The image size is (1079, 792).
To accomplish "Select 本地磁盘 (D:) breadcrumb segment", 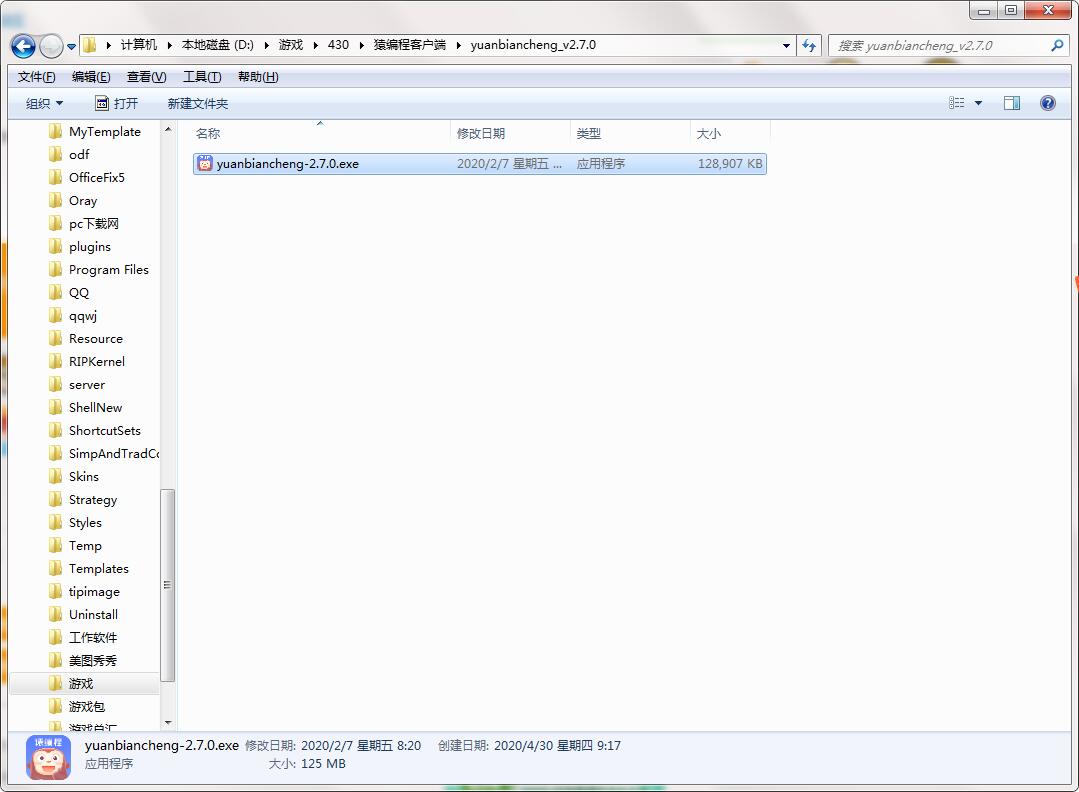I will click(x=217, y=45).
